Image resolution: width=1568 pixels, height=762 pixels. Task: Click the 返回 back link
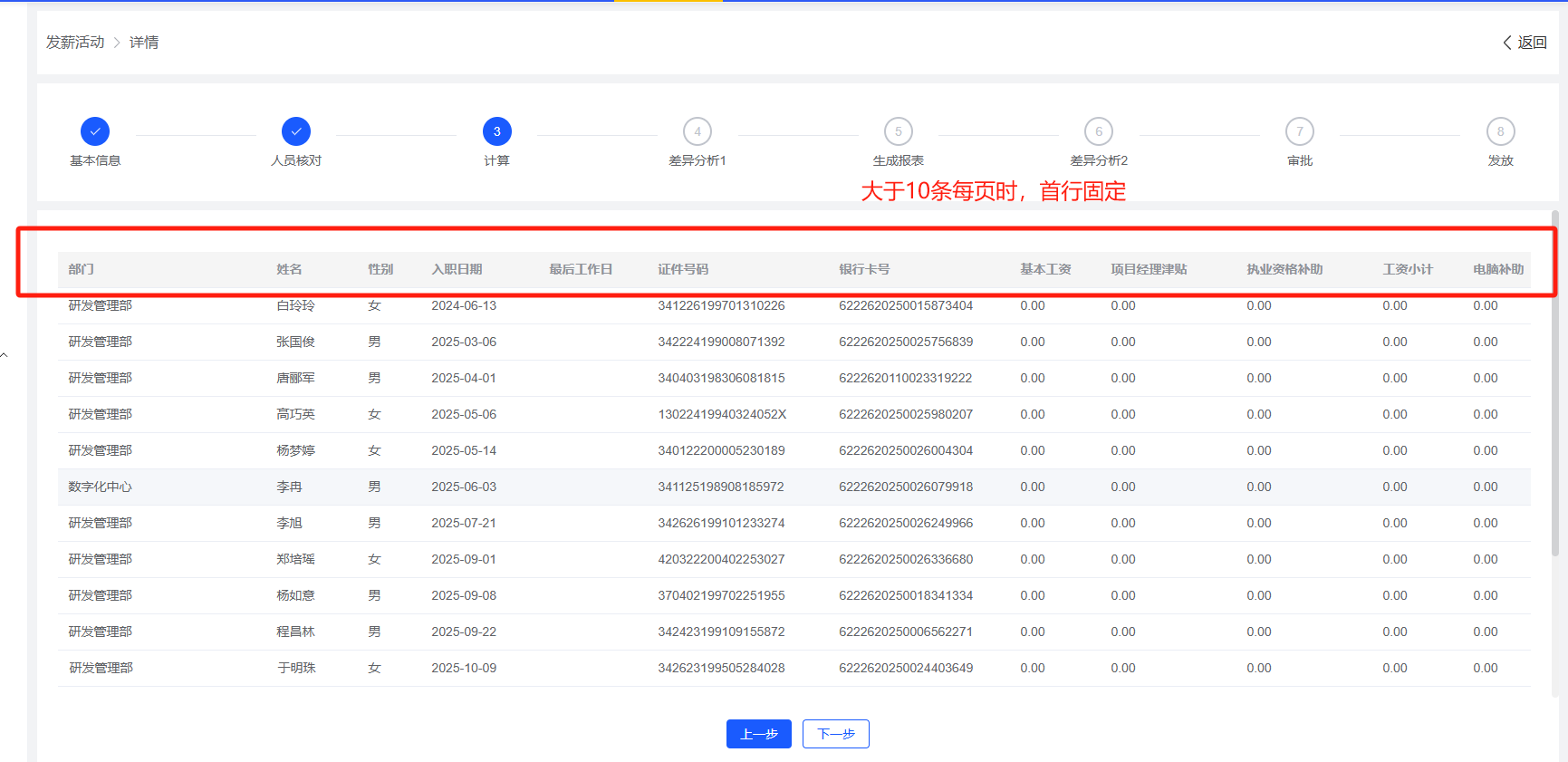coord(1525,43)
